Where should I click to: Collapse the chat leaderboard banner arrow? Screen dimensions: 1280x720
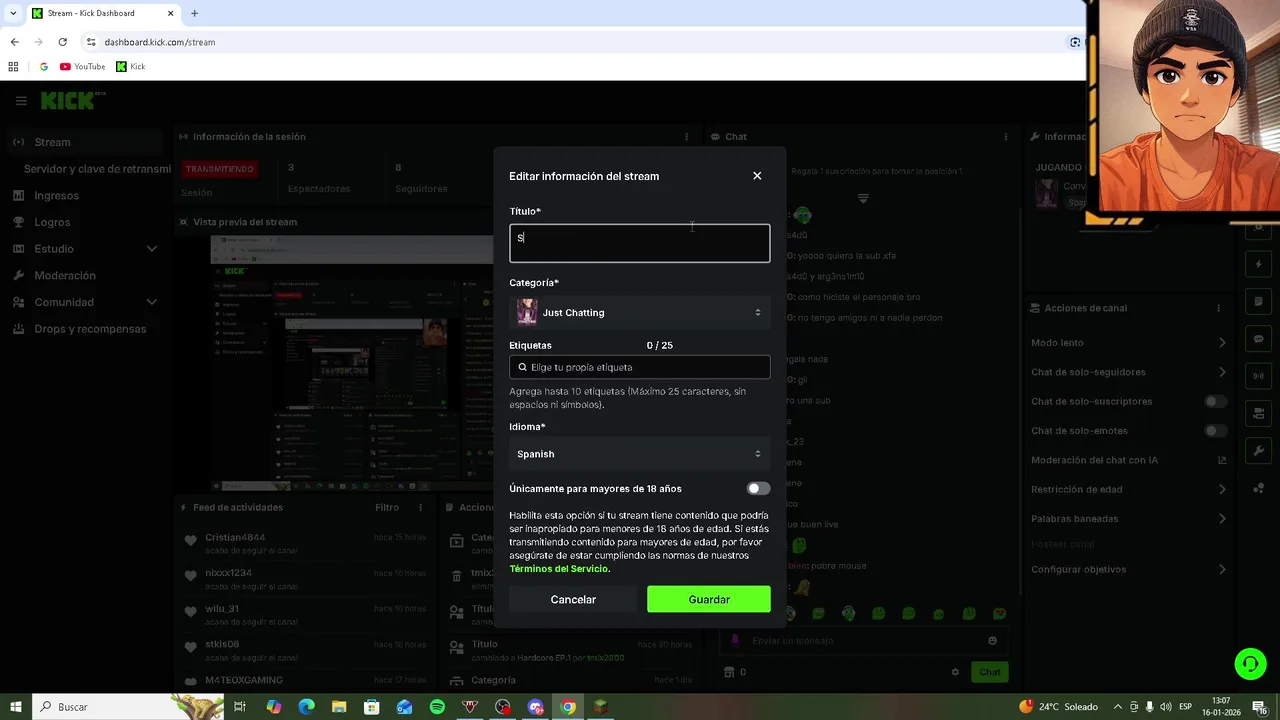pos(863,198)
